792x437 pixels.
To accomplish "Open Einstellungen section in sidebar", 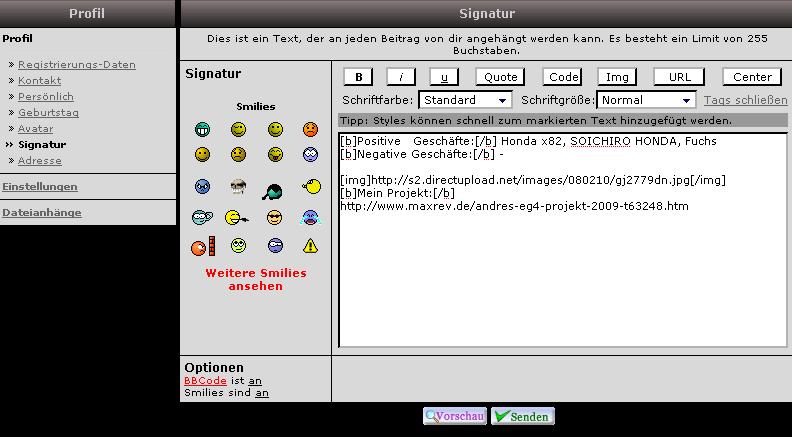I will 40,187.
